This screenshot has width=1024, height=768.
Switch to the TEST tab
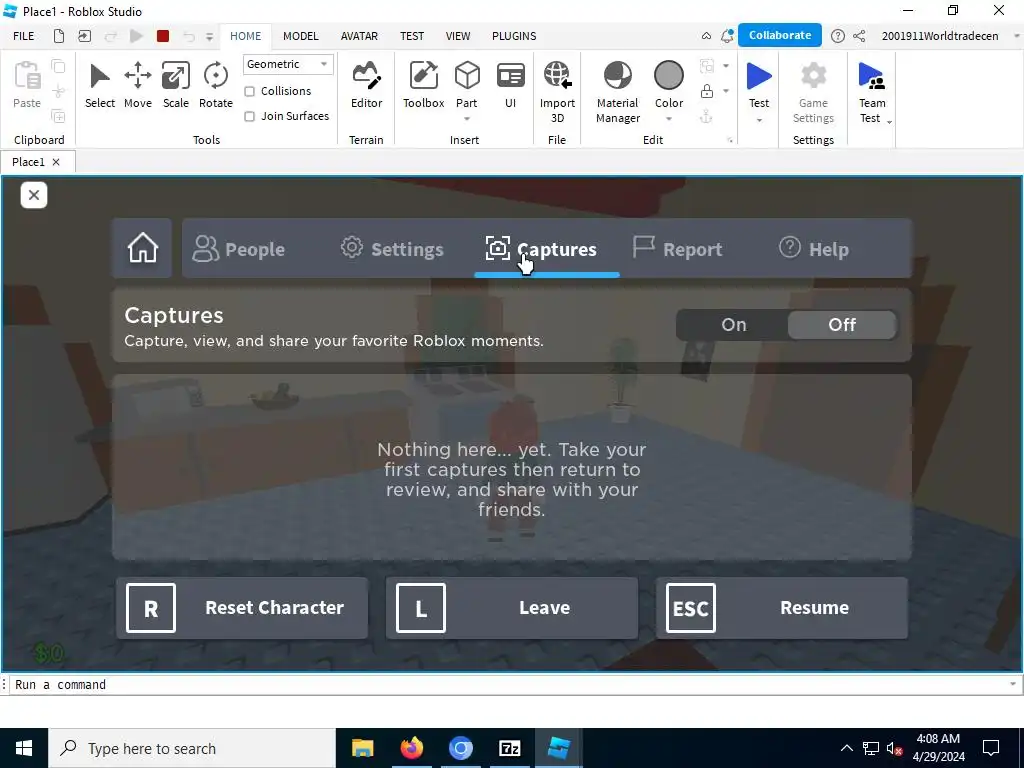(412, 36)
